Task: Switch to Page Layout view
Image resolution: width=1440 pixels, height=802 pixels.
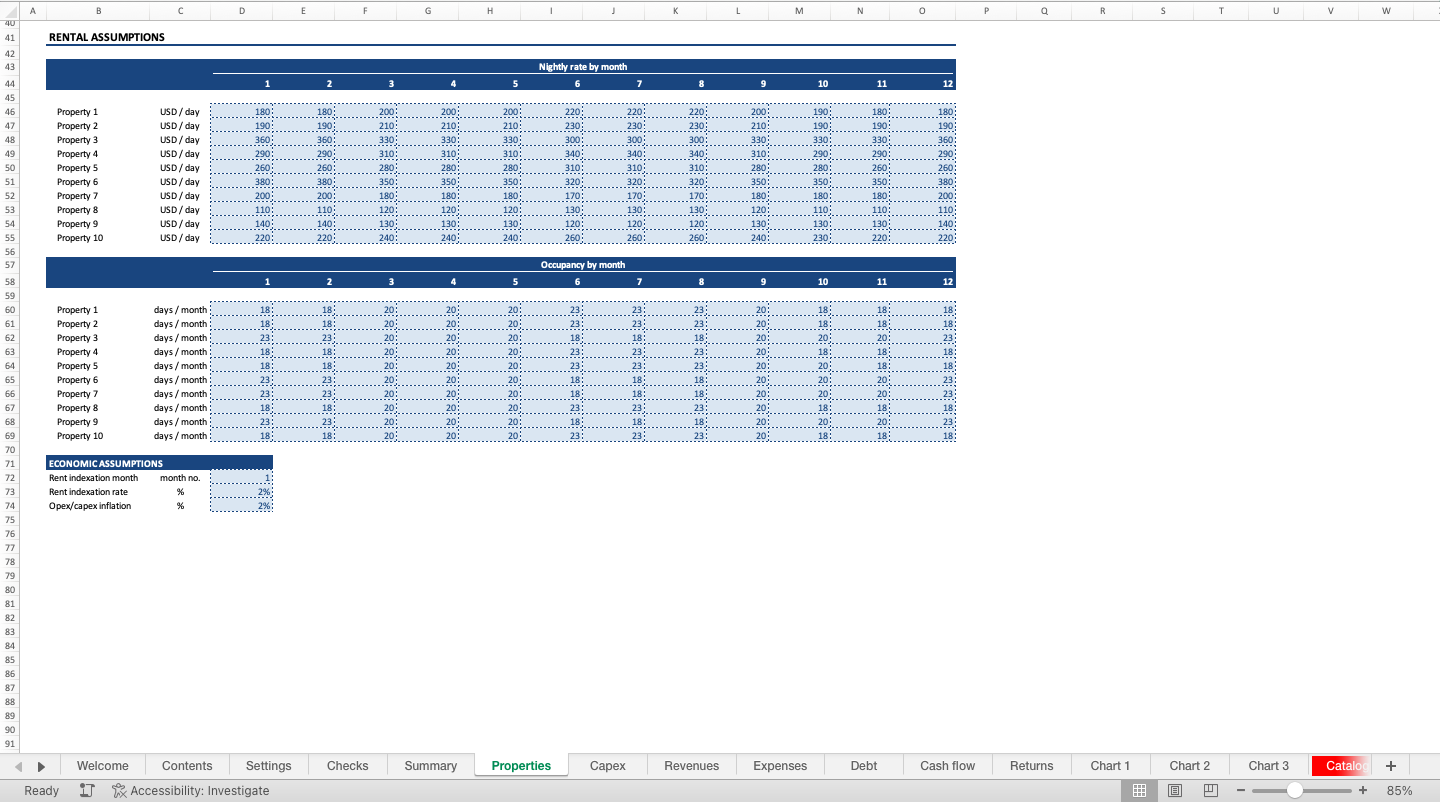Action: click(1174, 790)
